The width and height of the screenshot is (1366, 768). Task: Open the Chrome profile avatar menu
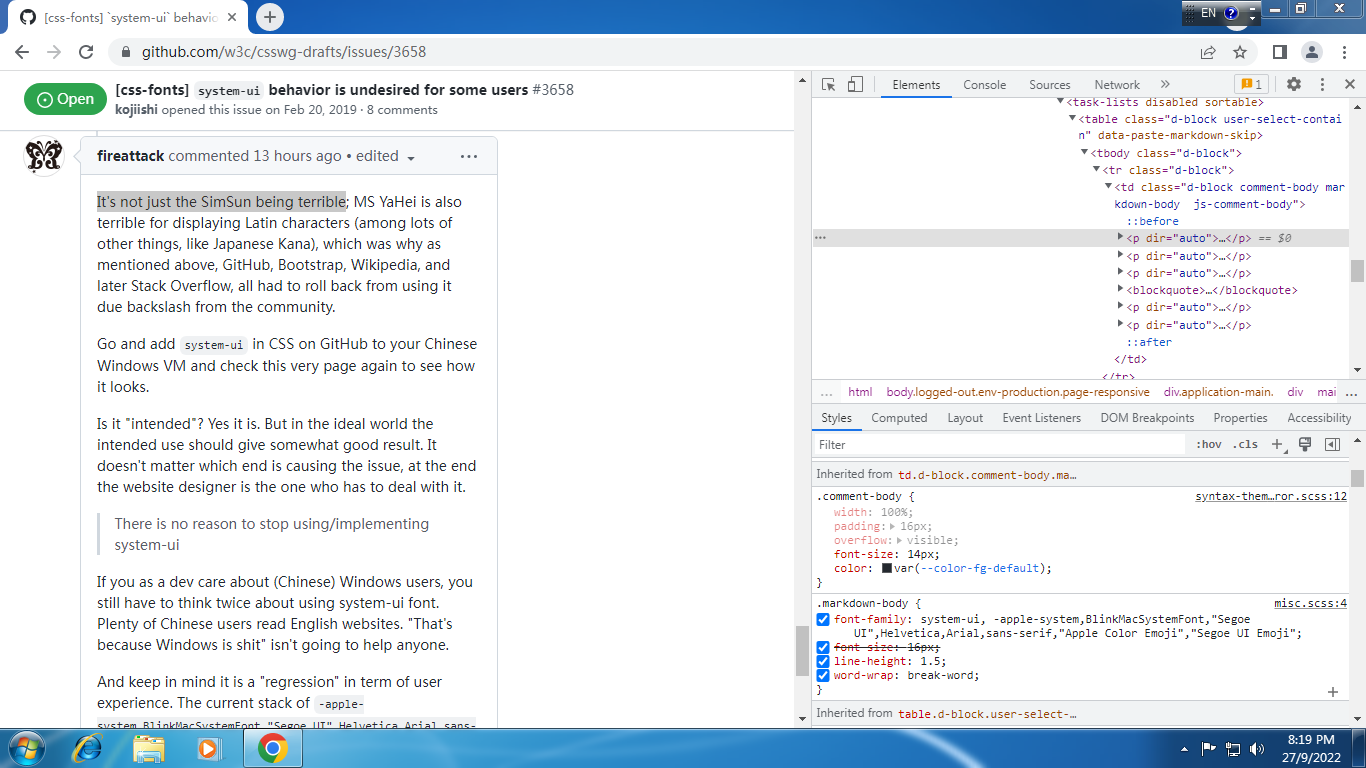(1311, 52)
